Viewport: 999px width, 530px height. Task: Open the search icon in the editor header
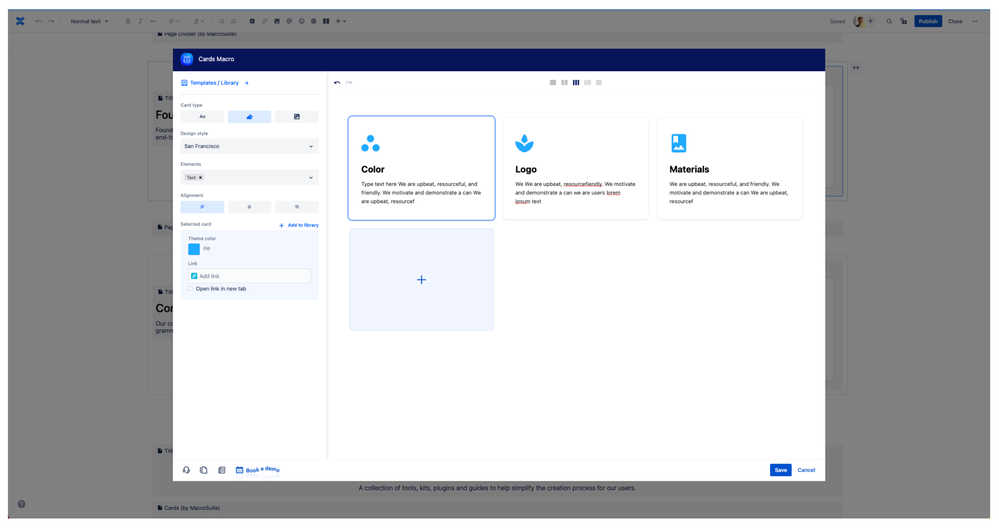click(889, 21)
